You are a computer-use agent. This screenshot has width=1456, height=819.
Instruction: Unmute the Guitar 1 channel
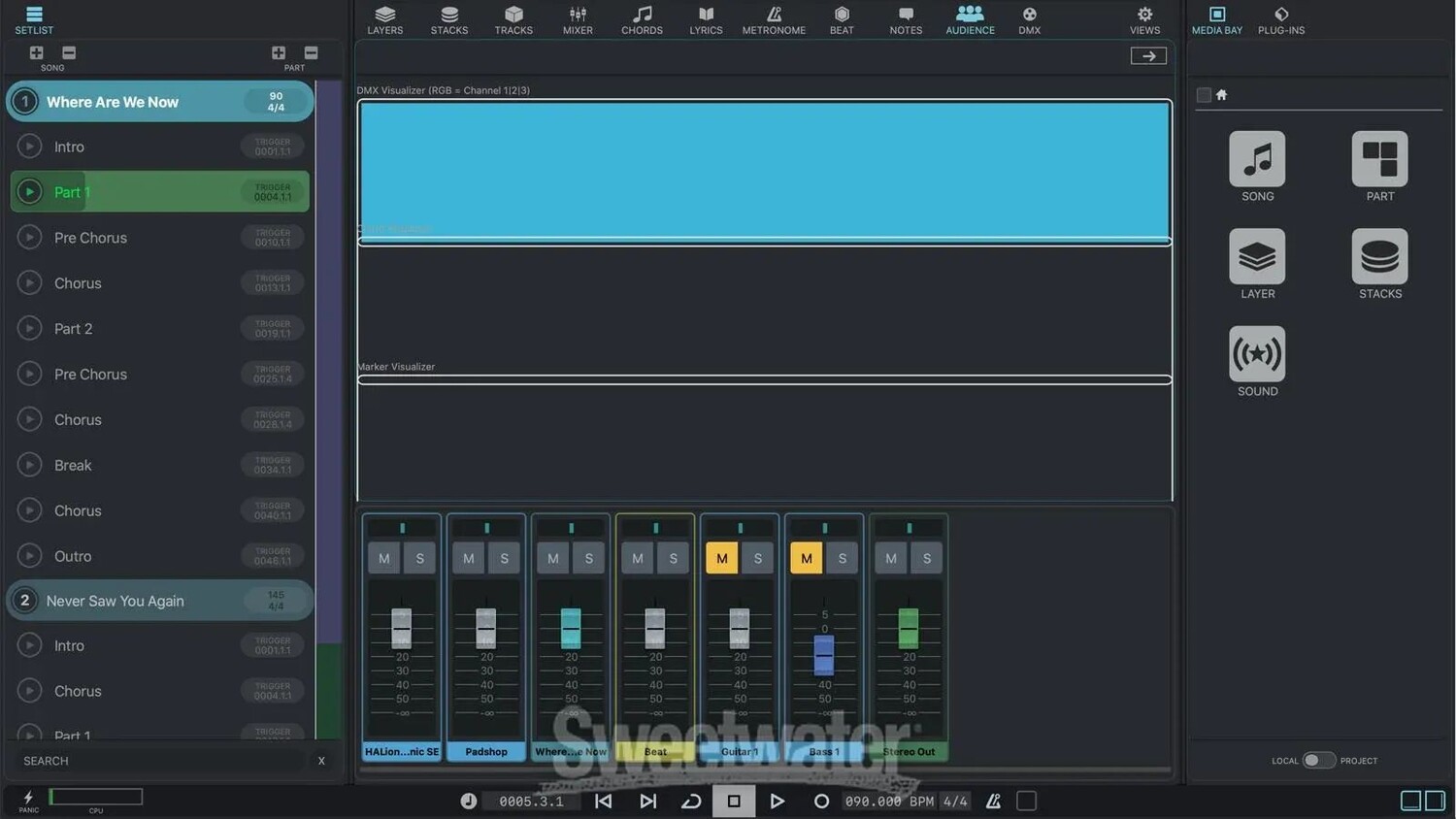[x=721, y=558]
